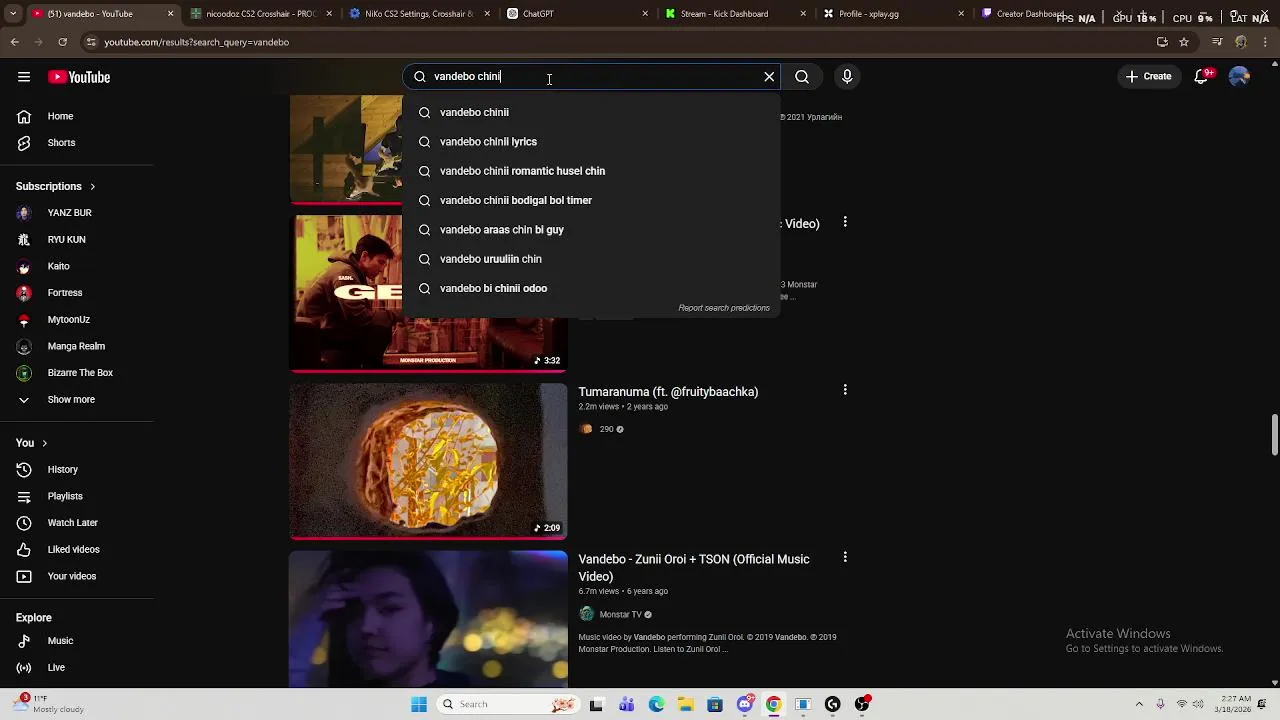Click the YouTube logo
The width and height of the screenshot is (1280, 720).
tap(79, 77)
